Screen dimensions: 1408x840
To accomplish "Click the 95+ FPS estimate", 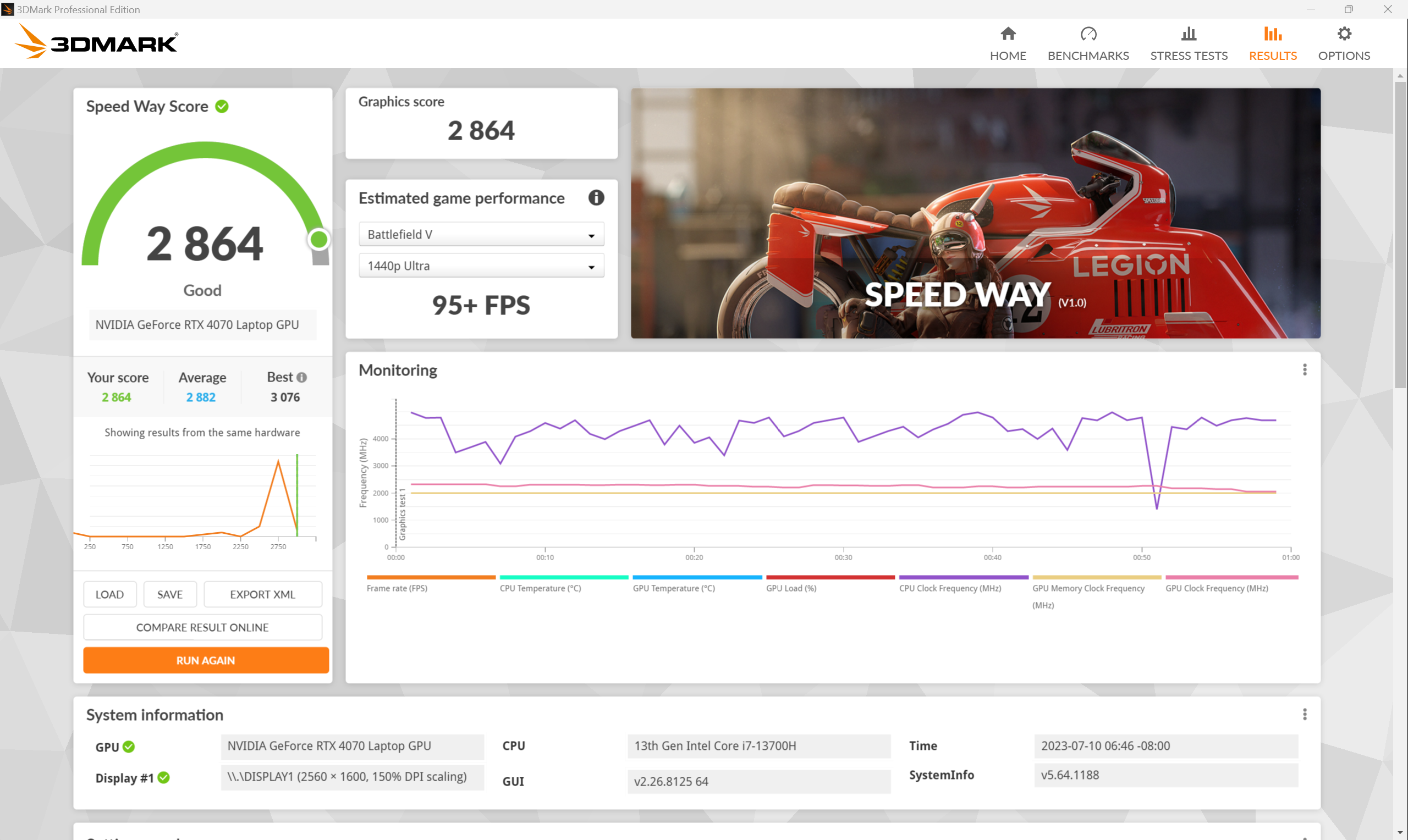I will [x=481, y=305].
